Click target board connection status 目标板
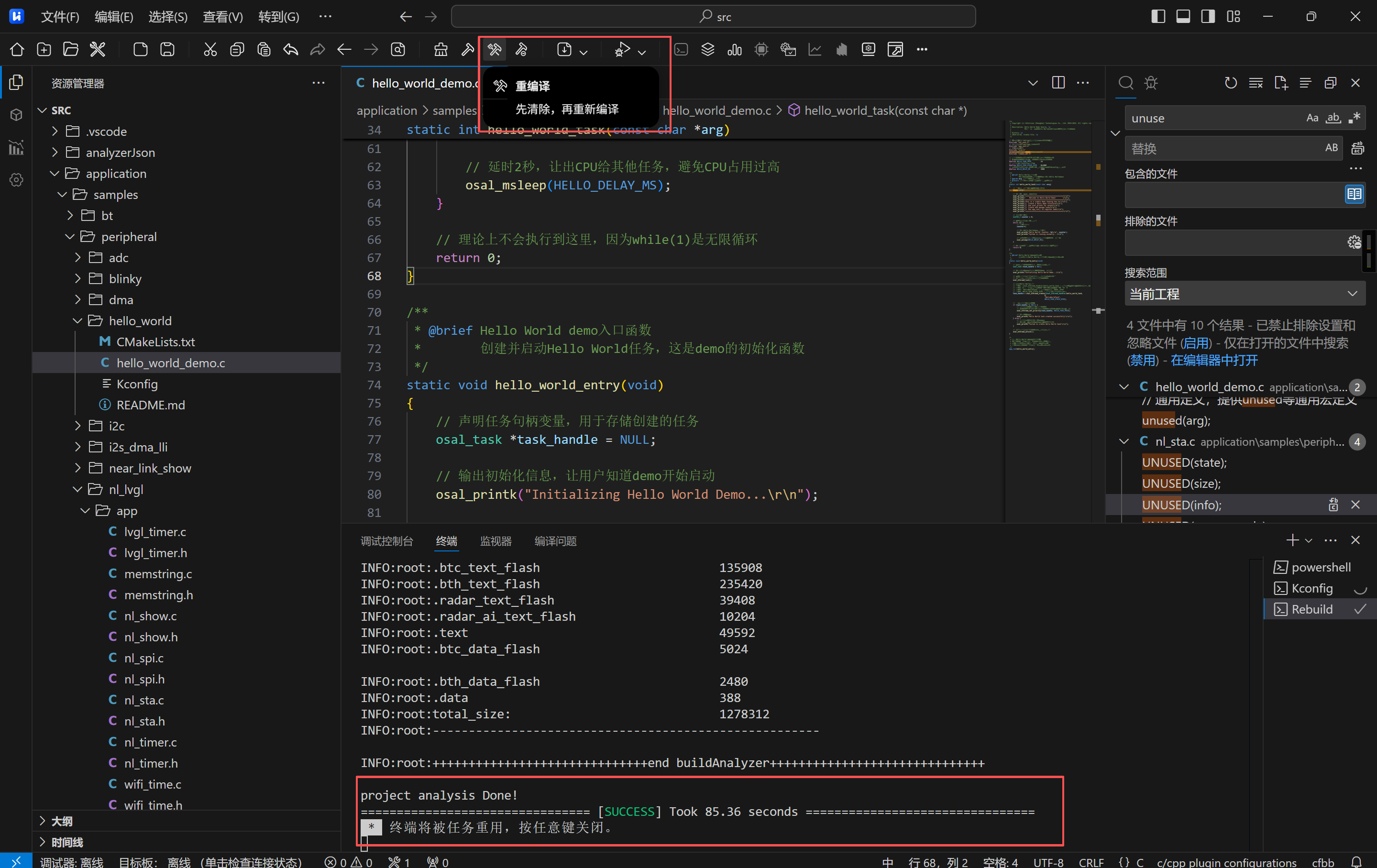The image size is (1377, 868). 210,862
